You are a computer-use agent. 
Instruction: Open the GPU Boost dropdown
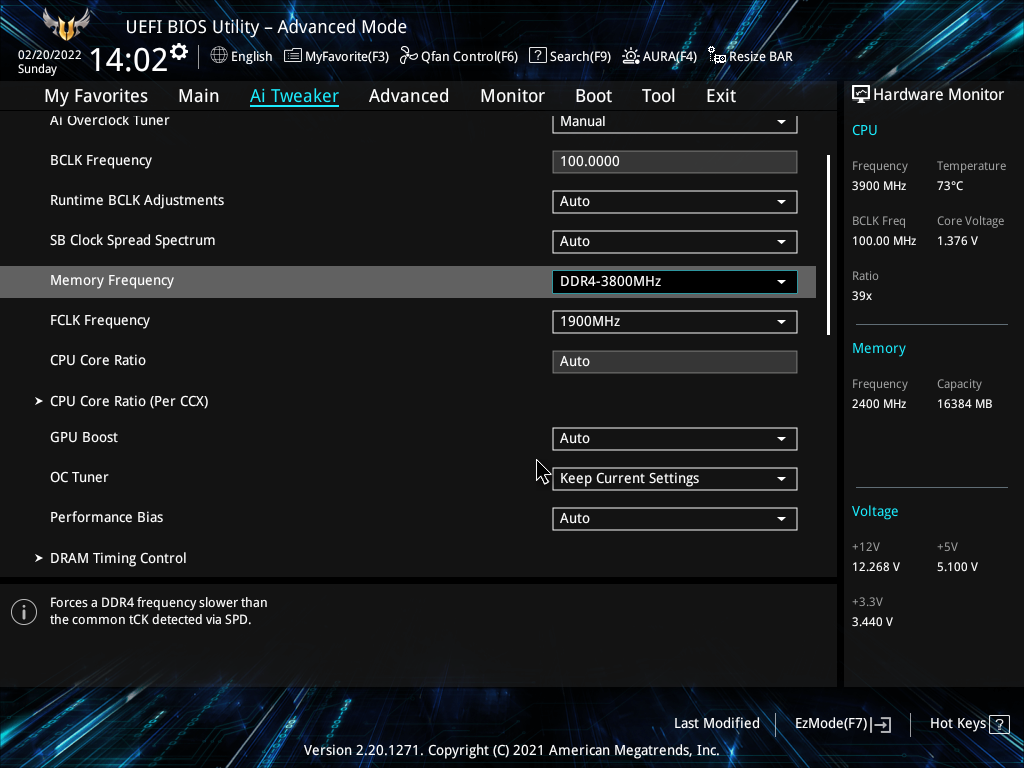[675, 438]
